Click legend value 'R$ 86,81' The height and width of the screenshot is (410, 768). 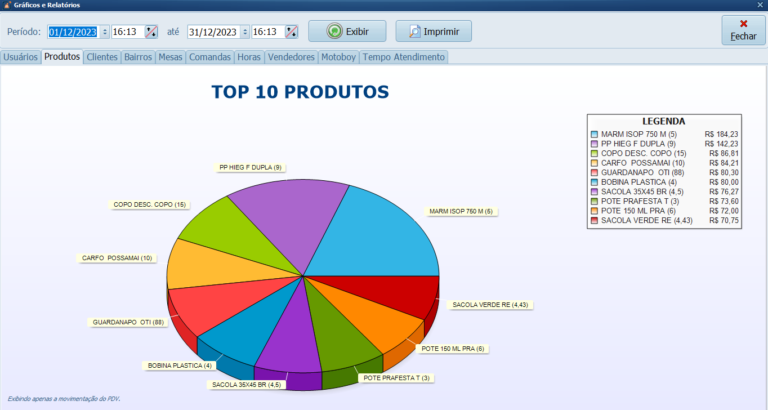[723, 153]
